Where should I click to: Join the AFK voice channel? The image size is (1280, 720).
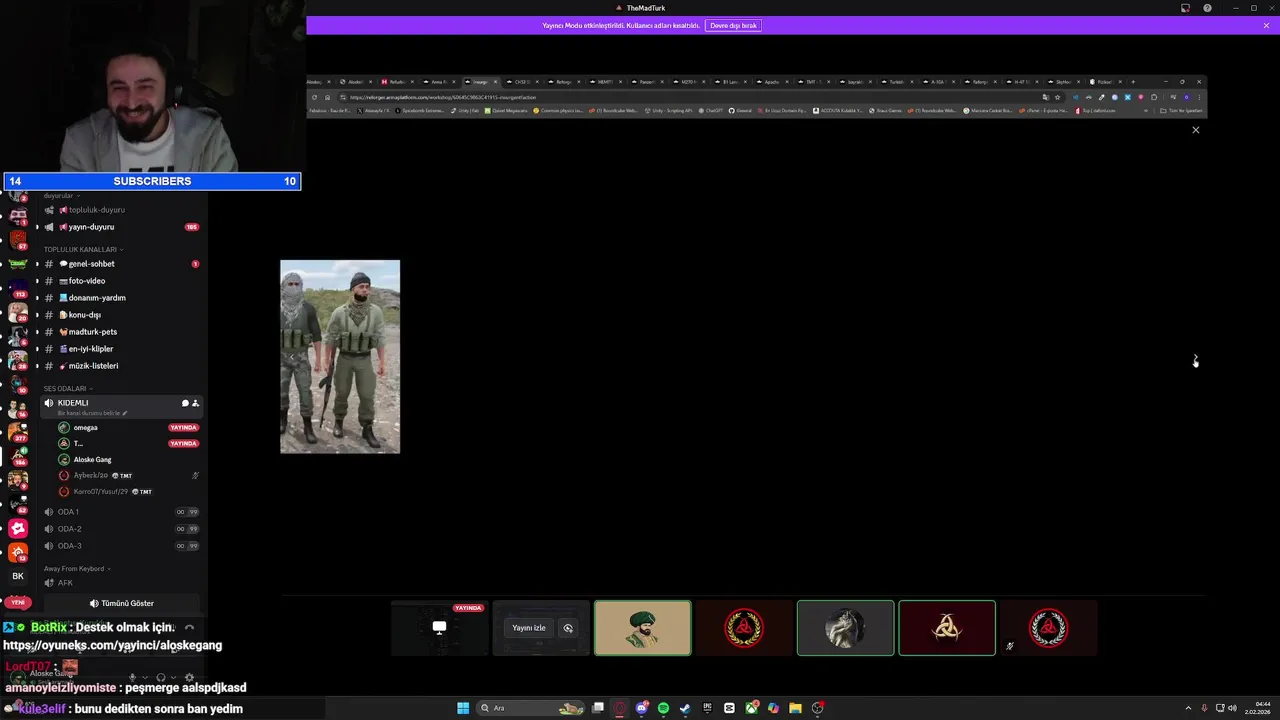coord(120,583)
